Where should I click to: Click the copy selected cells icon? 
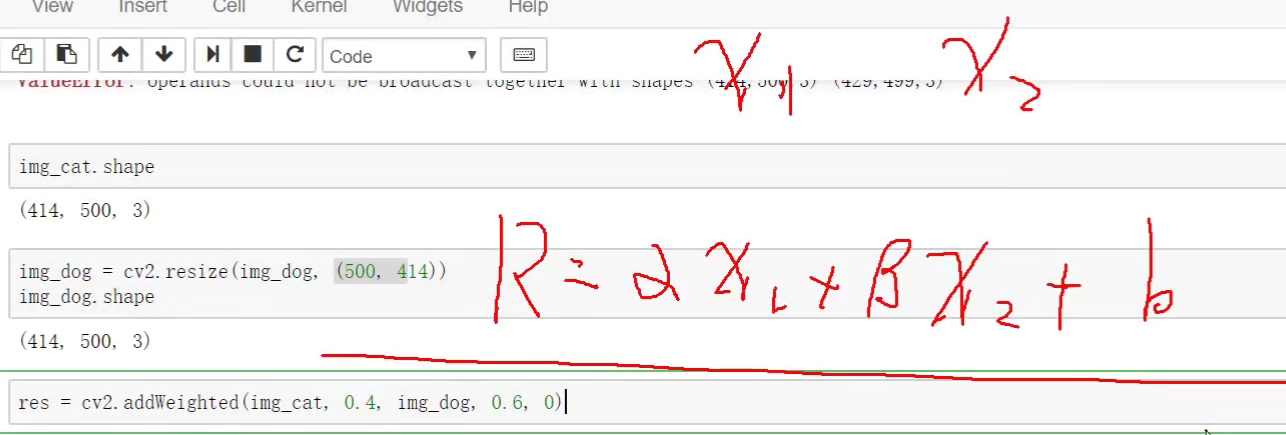coord(22,55)
